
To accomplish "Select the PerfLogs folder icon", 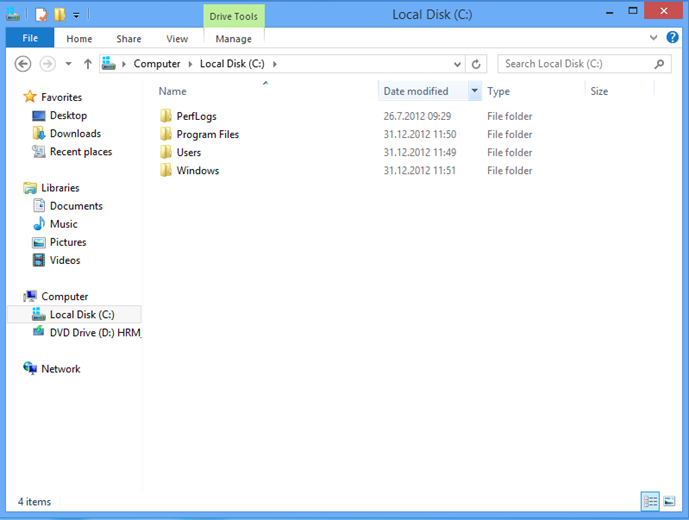I will [x=166, y=116].
